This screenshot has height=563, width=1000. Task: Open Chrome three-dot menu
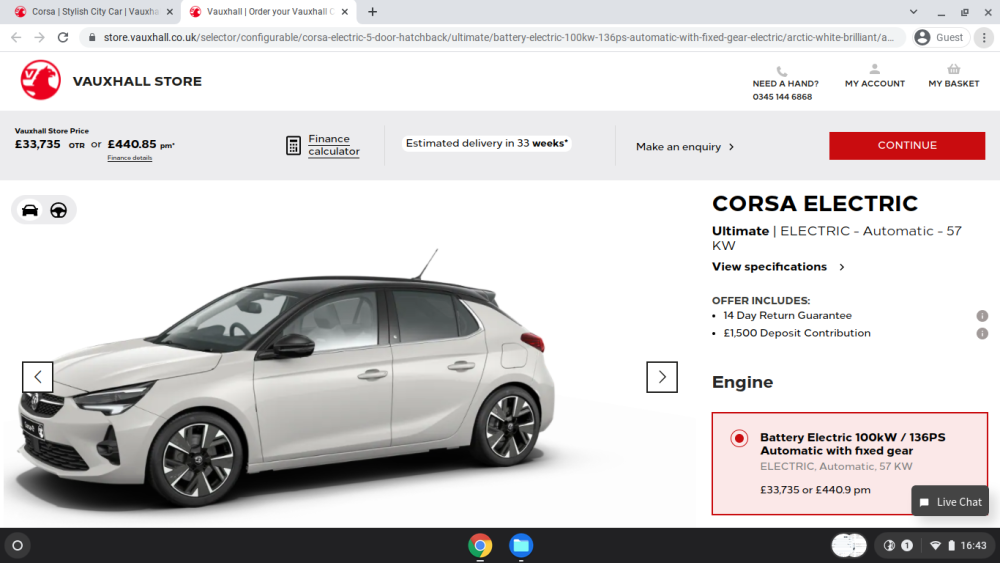coord(984,38)
